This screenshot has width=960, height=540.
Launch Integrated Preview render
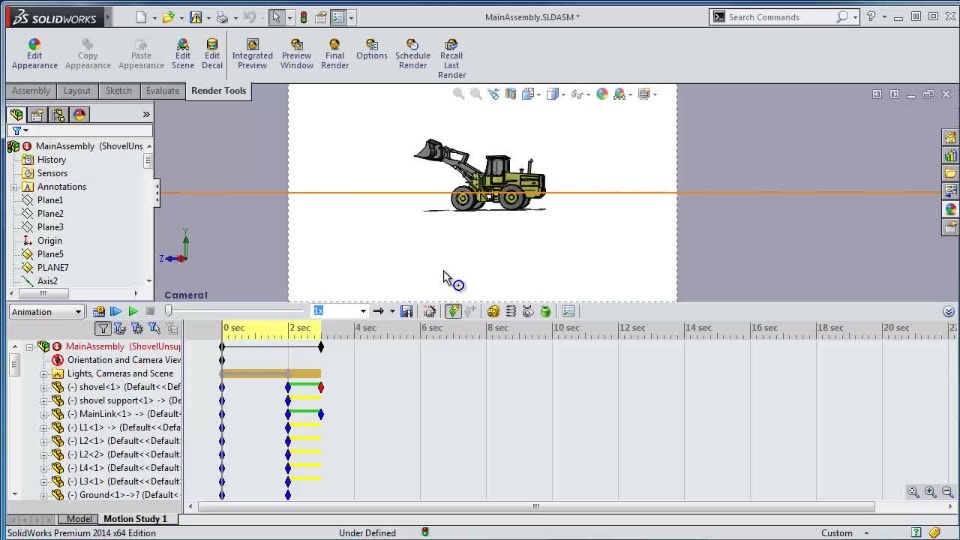[x=252, y=54]
